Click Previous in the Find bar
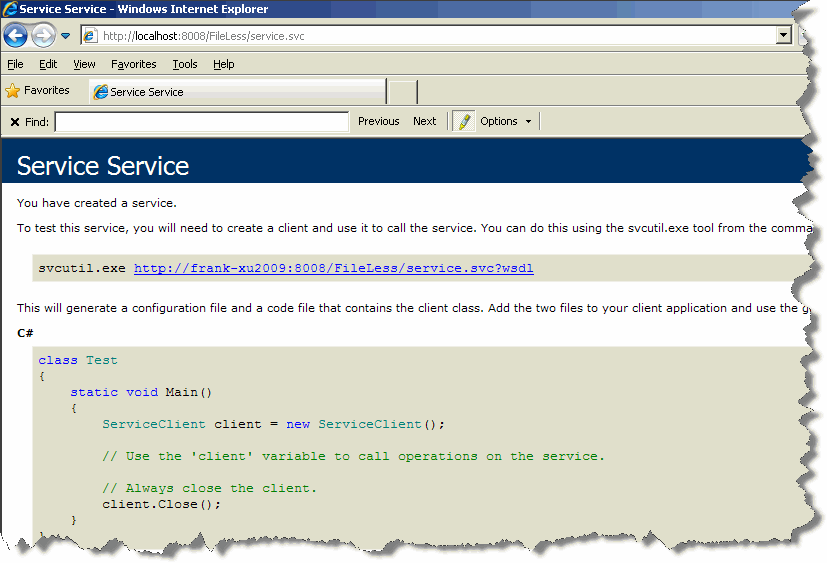Viewport: 827px width, 563px height. pos(379,121)
